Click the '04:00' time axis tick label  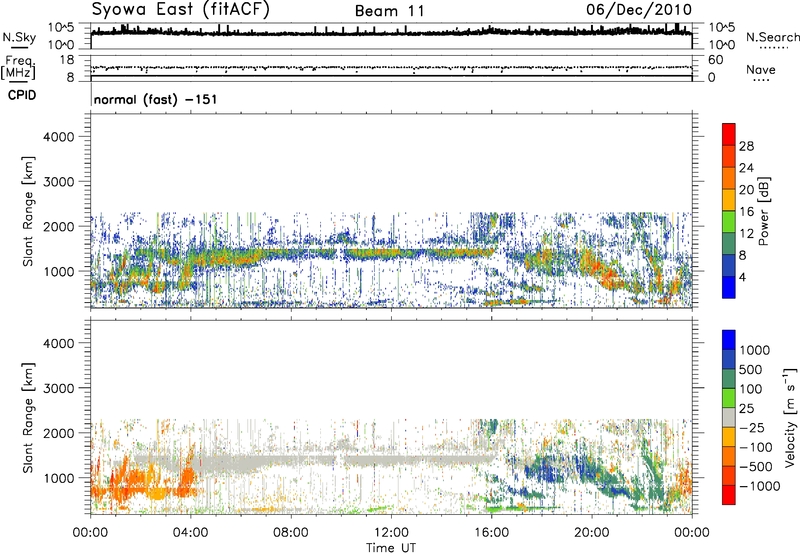[x=190, y=533]
